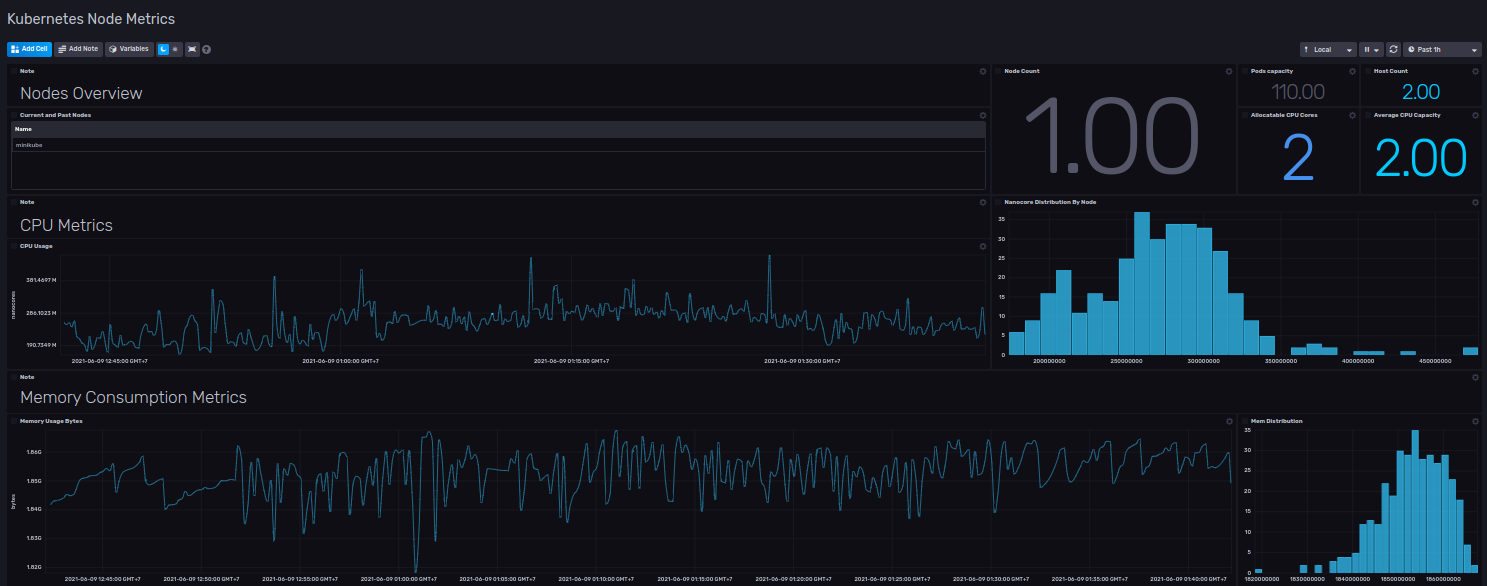
Task: Open gear on Nanocore Distribution By Node cell
Action: [x=1475, y=202]
